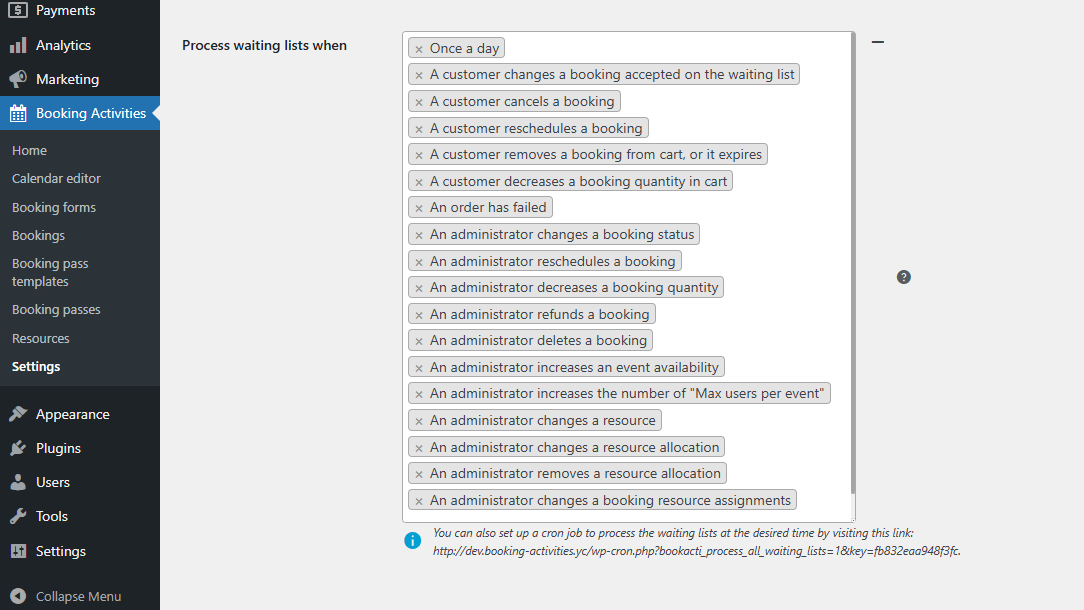Click the help question mark icon
Viewport: 1084px width, 610px height.
tap(904, 277)
